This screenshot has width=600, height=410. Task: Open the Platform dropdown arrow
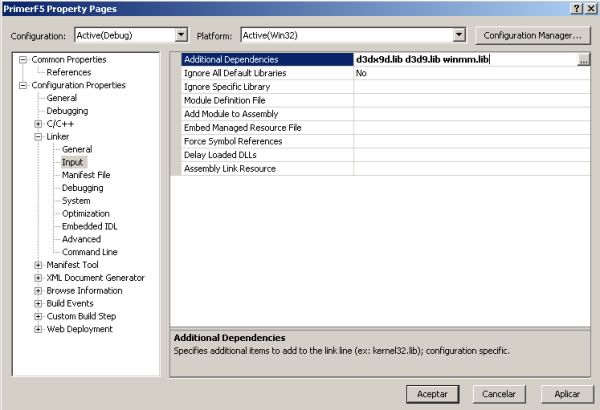(x=459, y=35)
